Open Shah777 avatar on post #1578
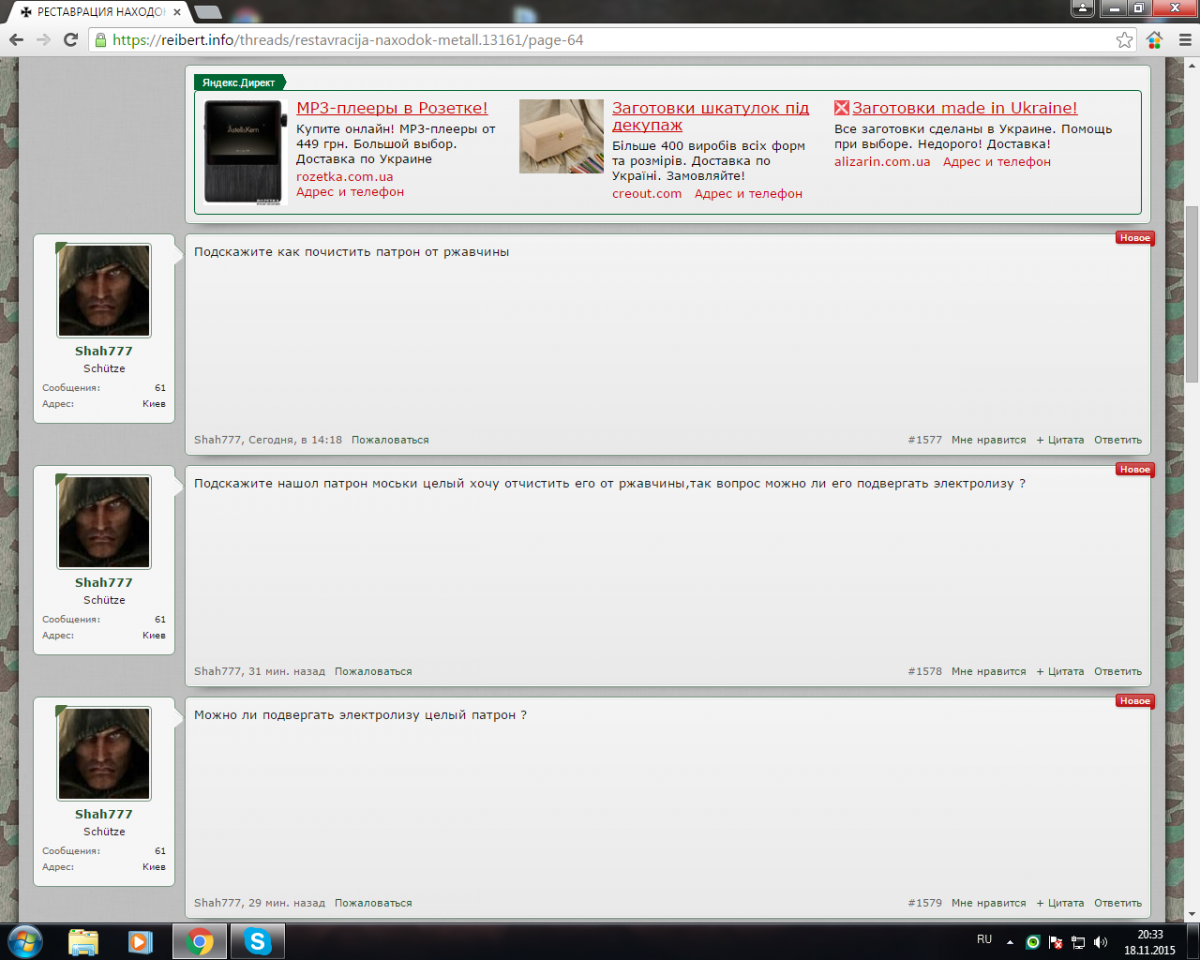The width and height of the screenshot is (1200, 960). coord(104,522)
